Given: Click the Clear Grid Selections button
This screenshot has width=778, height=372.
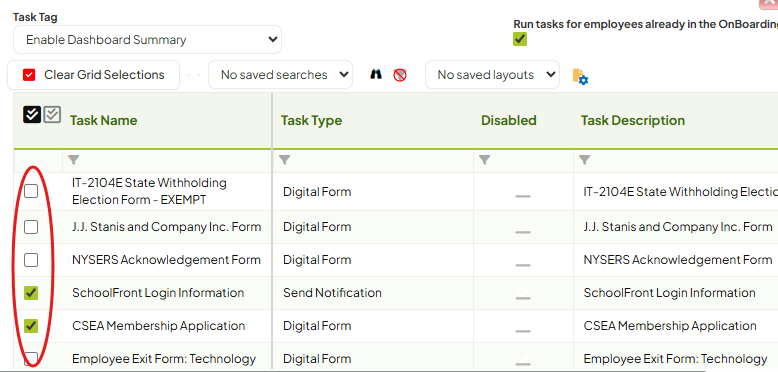Looking at the screenshot, I should click(93, 75).
